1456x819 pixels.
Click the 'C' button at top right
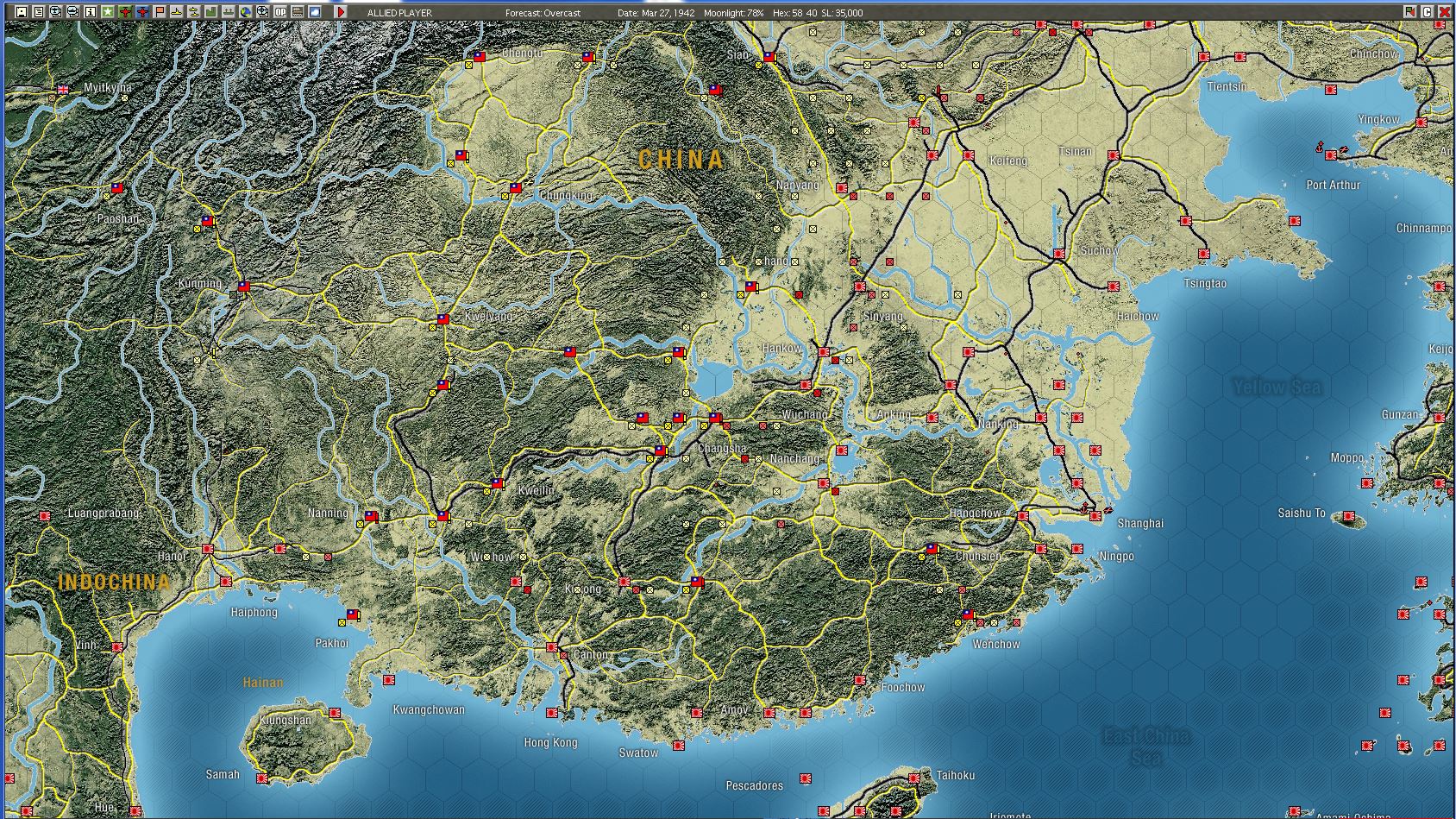point(1428,12)
